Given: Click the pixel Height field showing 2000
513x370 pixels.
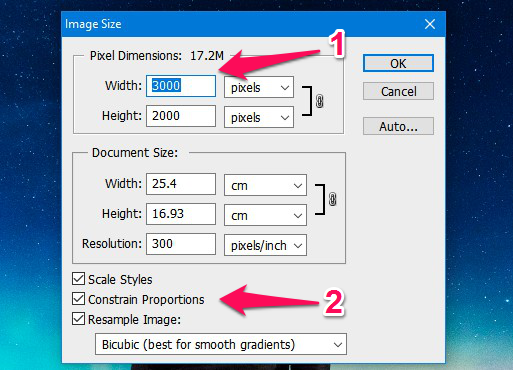Looking at the screenshot, I should coord(181,116).
